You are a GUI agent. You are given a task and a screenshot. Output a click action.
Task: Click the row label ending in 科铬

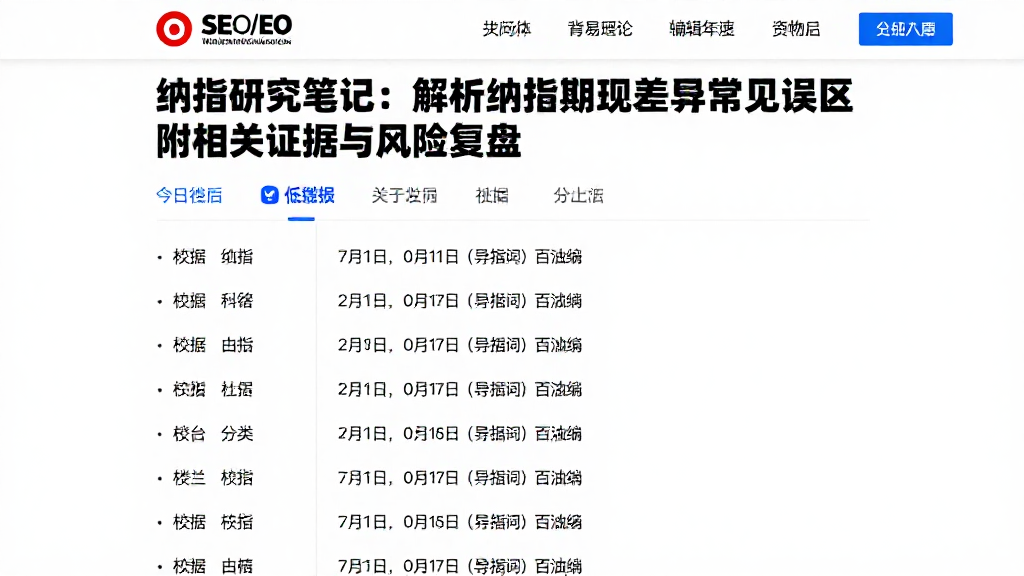point(212,301)
